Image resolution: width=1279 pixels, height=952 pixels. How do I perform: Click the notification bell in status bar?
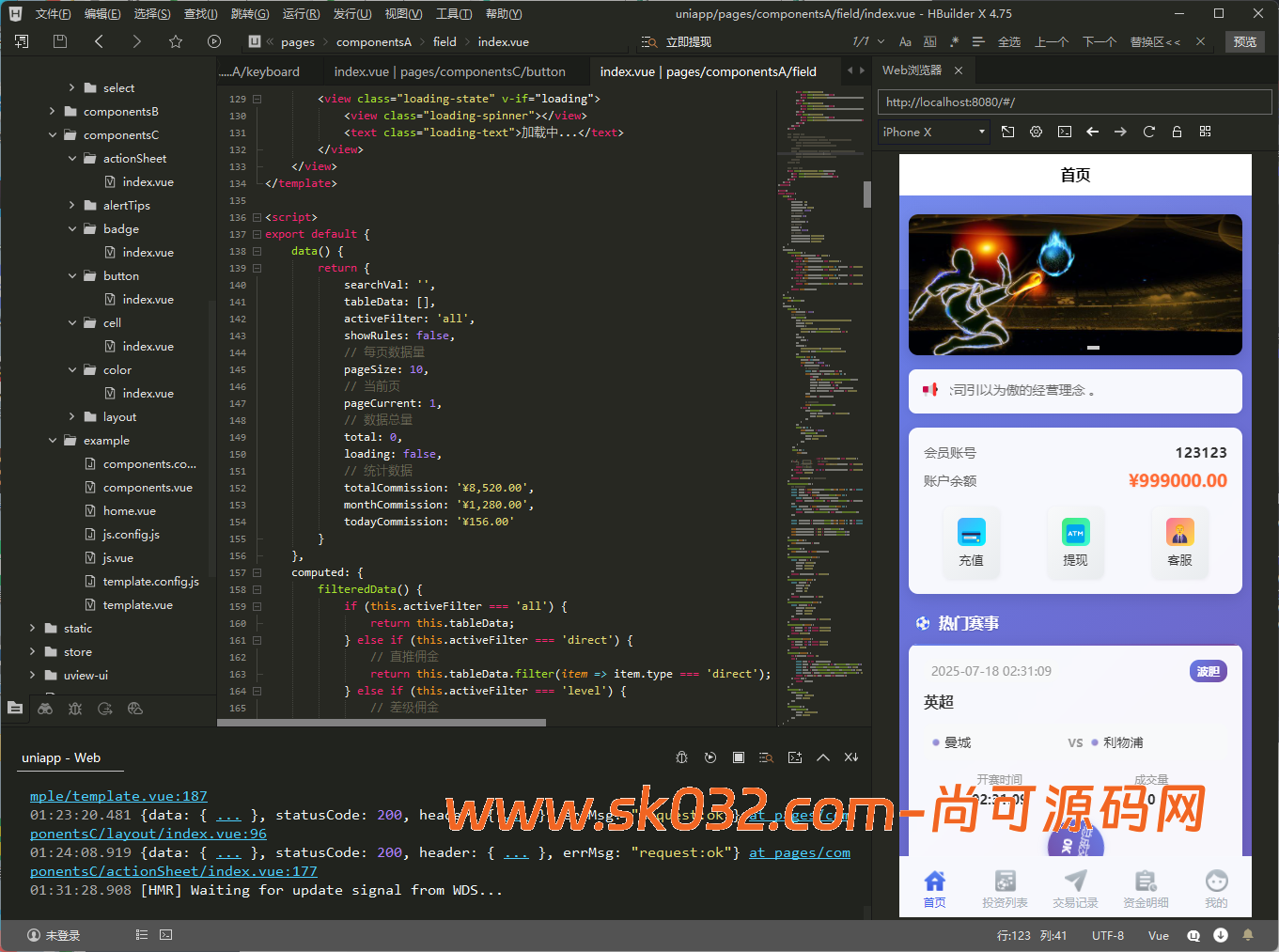(x=1248, y=935)
